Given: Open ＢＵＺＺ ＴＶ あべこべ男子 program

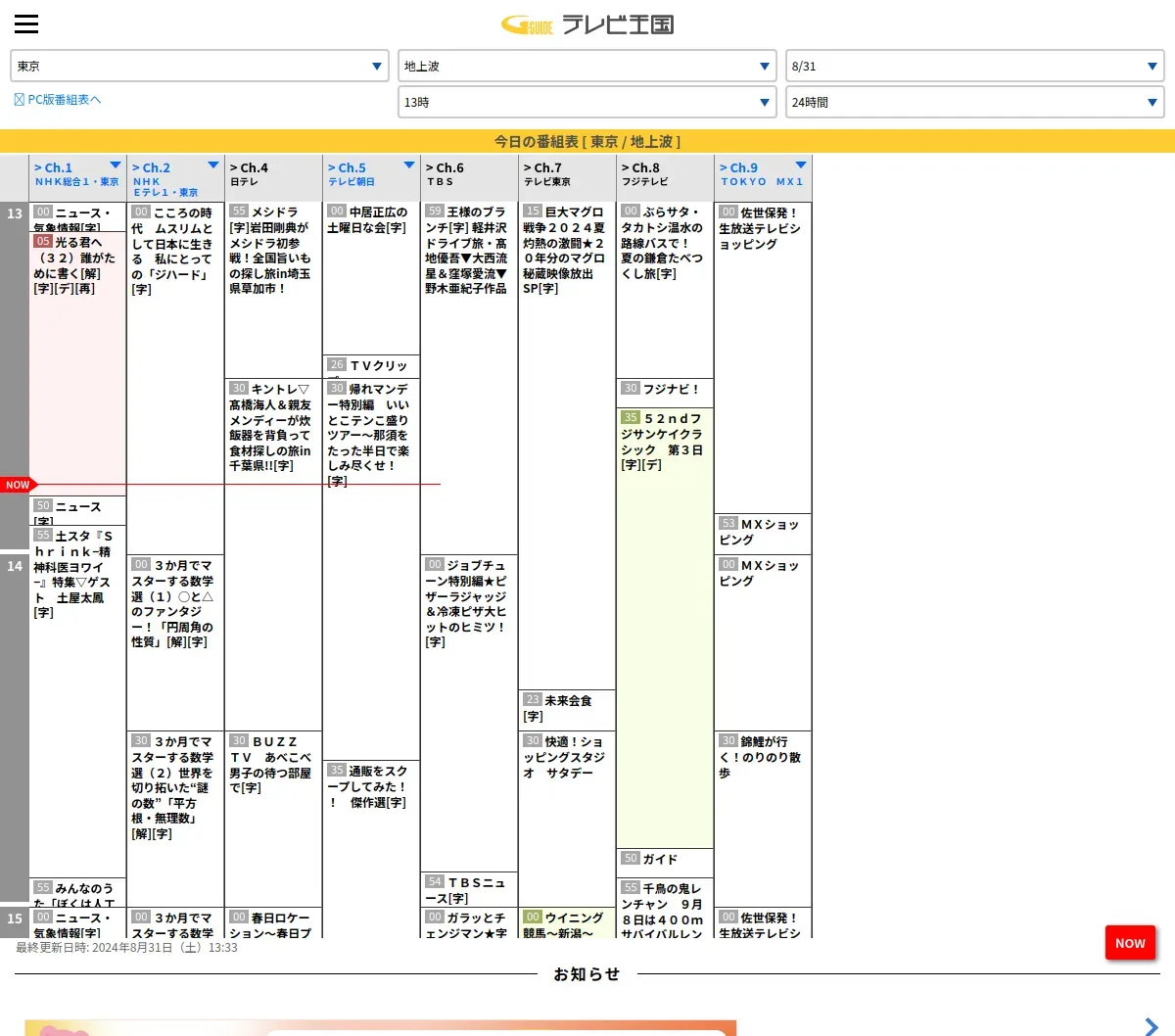Looking at the screenshot, I should (x=273, y=819).
